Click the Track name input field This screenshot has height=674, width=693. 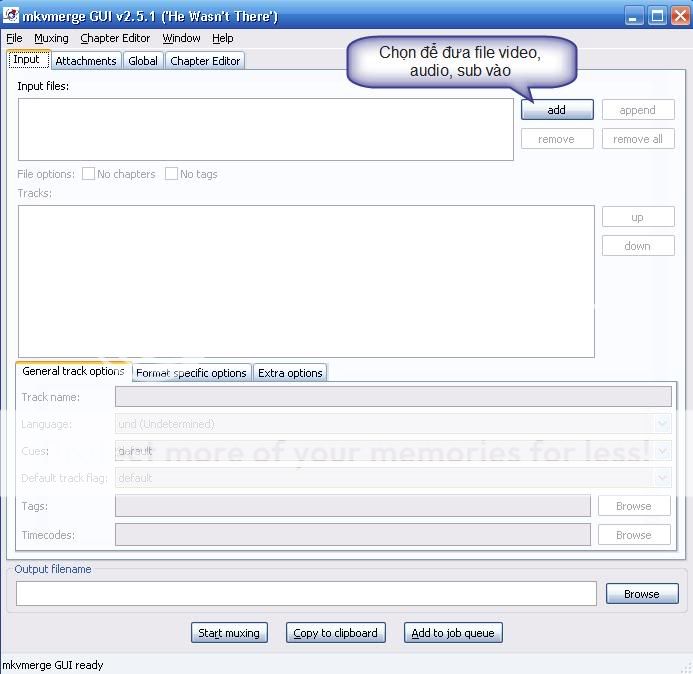[x=393, y=397]
